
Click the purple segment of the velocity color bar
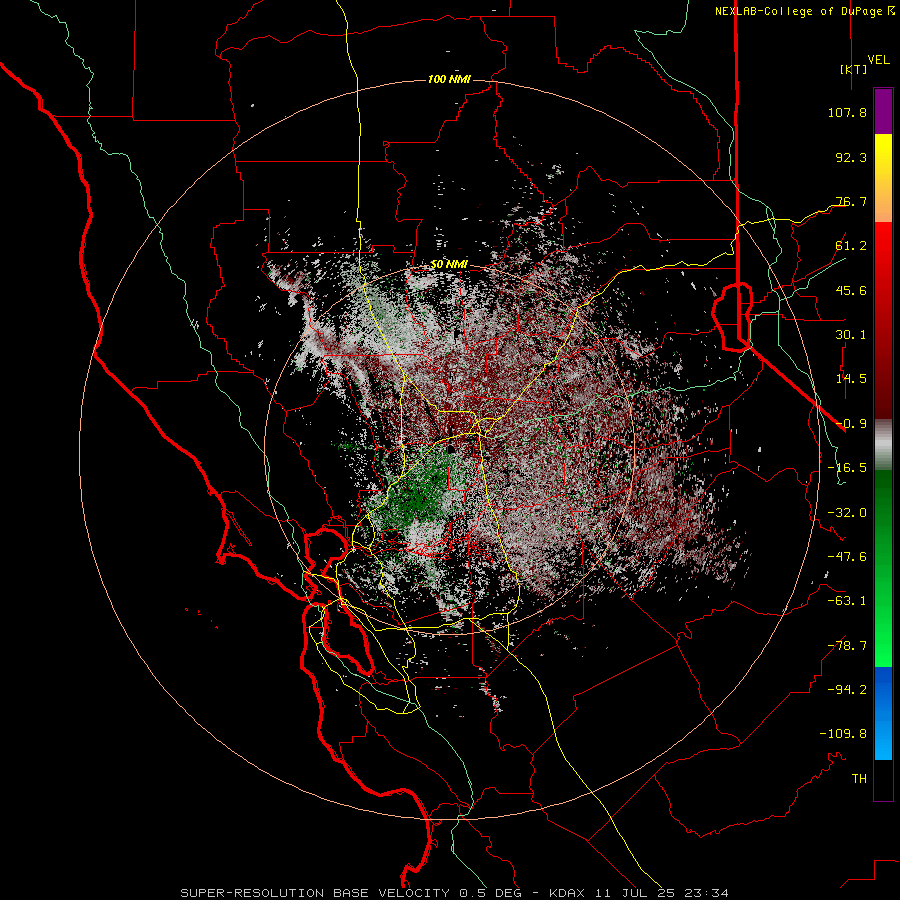click(x=883, y=111)
